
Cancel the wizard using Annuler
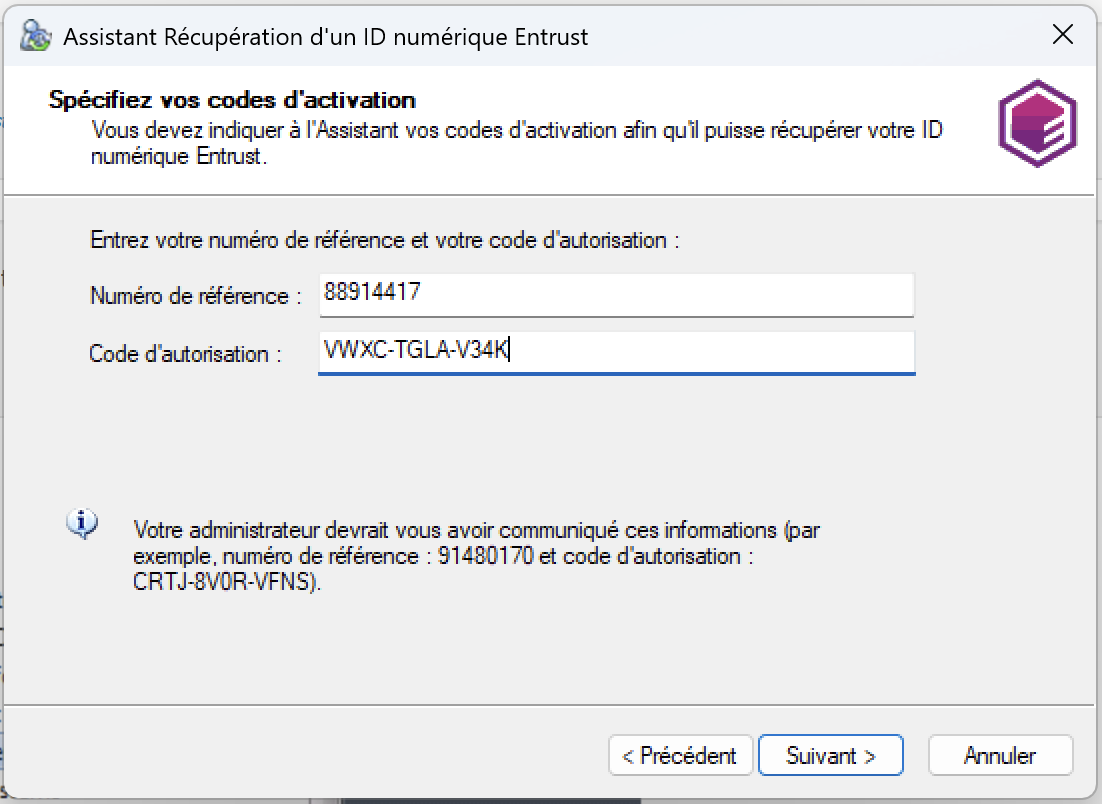click(x=1000, y=756)
